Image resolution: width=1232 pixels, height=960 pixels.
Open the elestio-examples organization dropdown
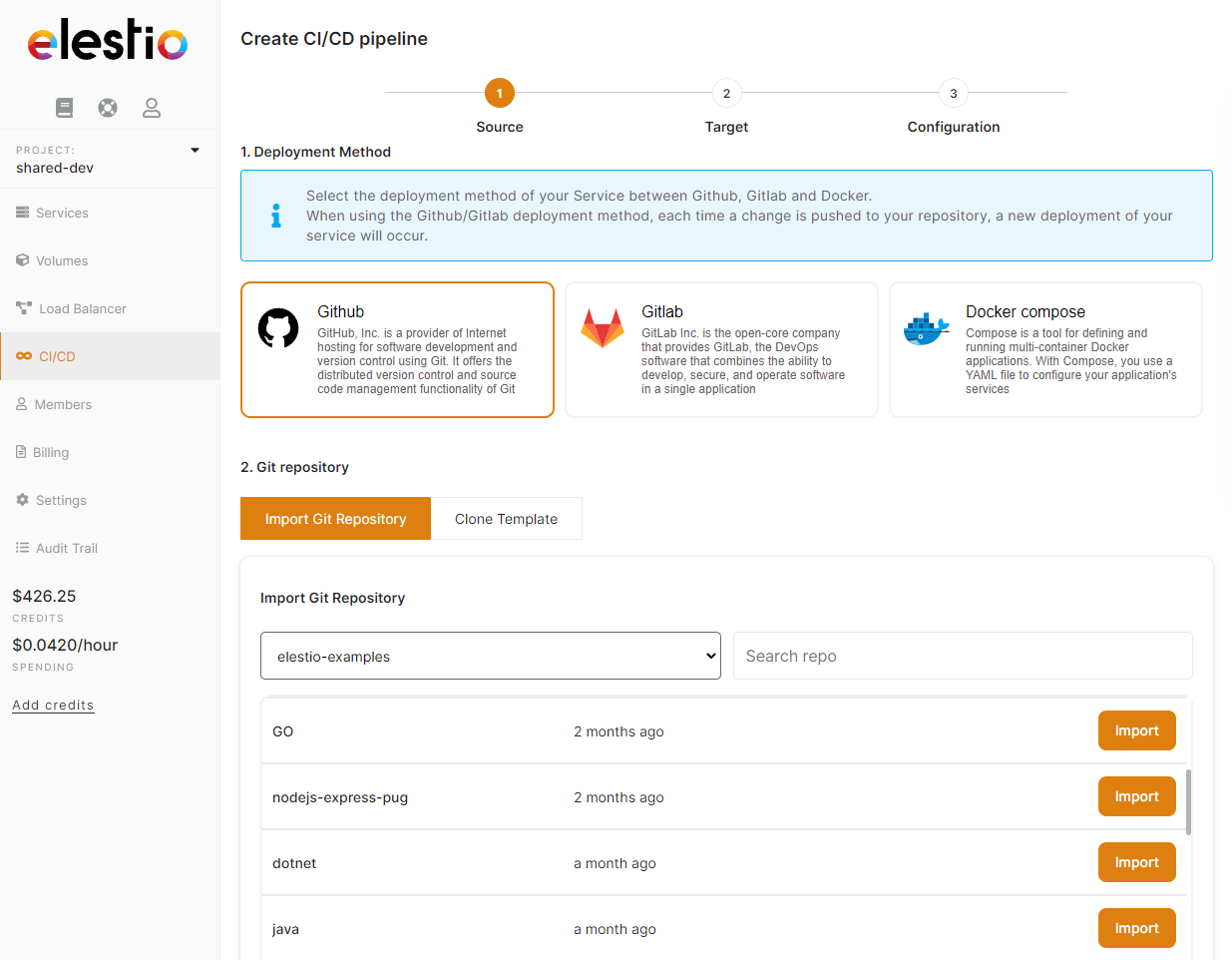(490, 656)
